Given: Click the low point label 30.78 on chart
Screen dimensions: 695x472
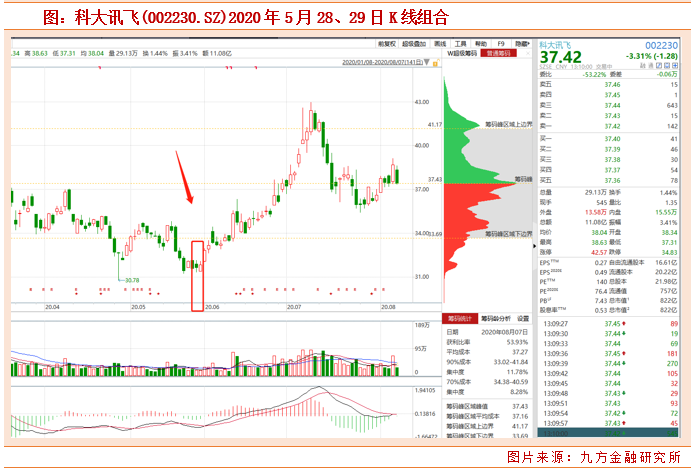Looking at the screenshot, I should coord(132,280).
